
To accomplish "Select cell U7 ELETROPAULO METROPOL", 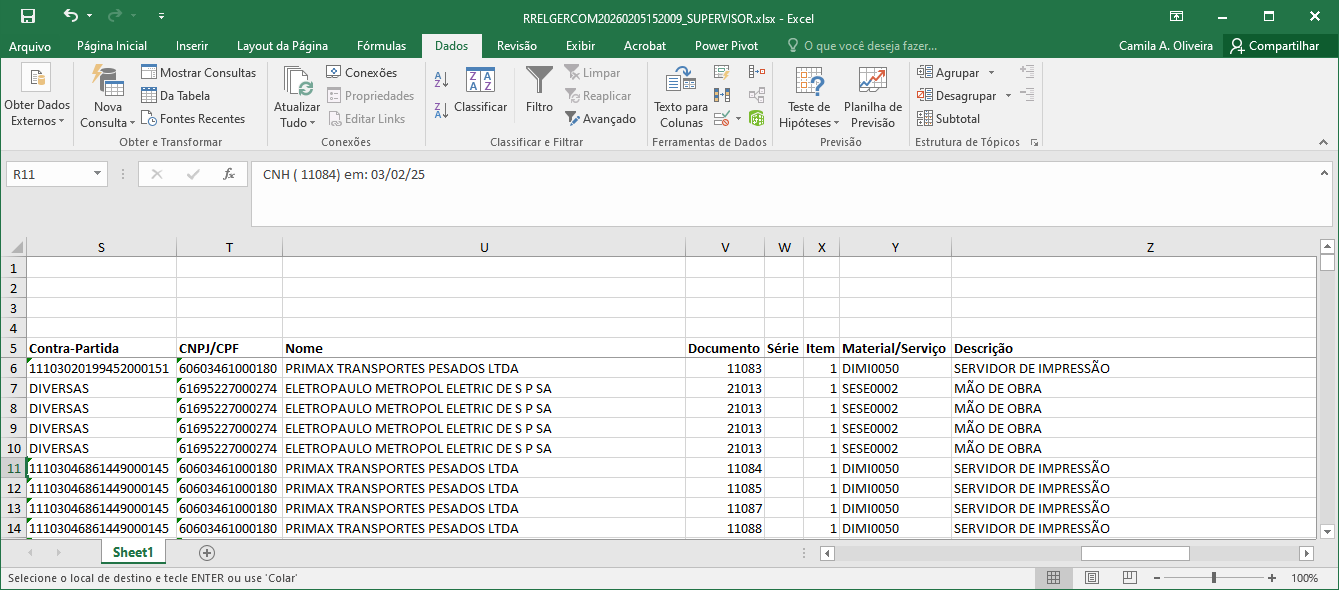I will (x=483, y=388).
